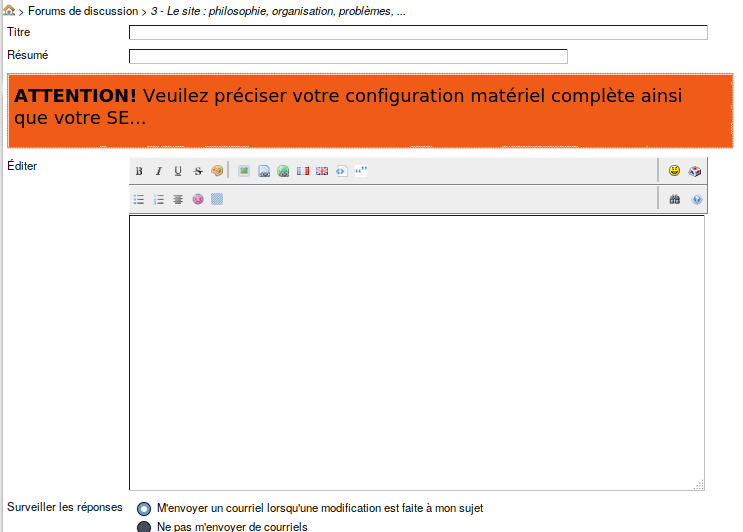Click the 'Éditer' label
The height and width of the screenshot is (532, 743).
[22, 166]
